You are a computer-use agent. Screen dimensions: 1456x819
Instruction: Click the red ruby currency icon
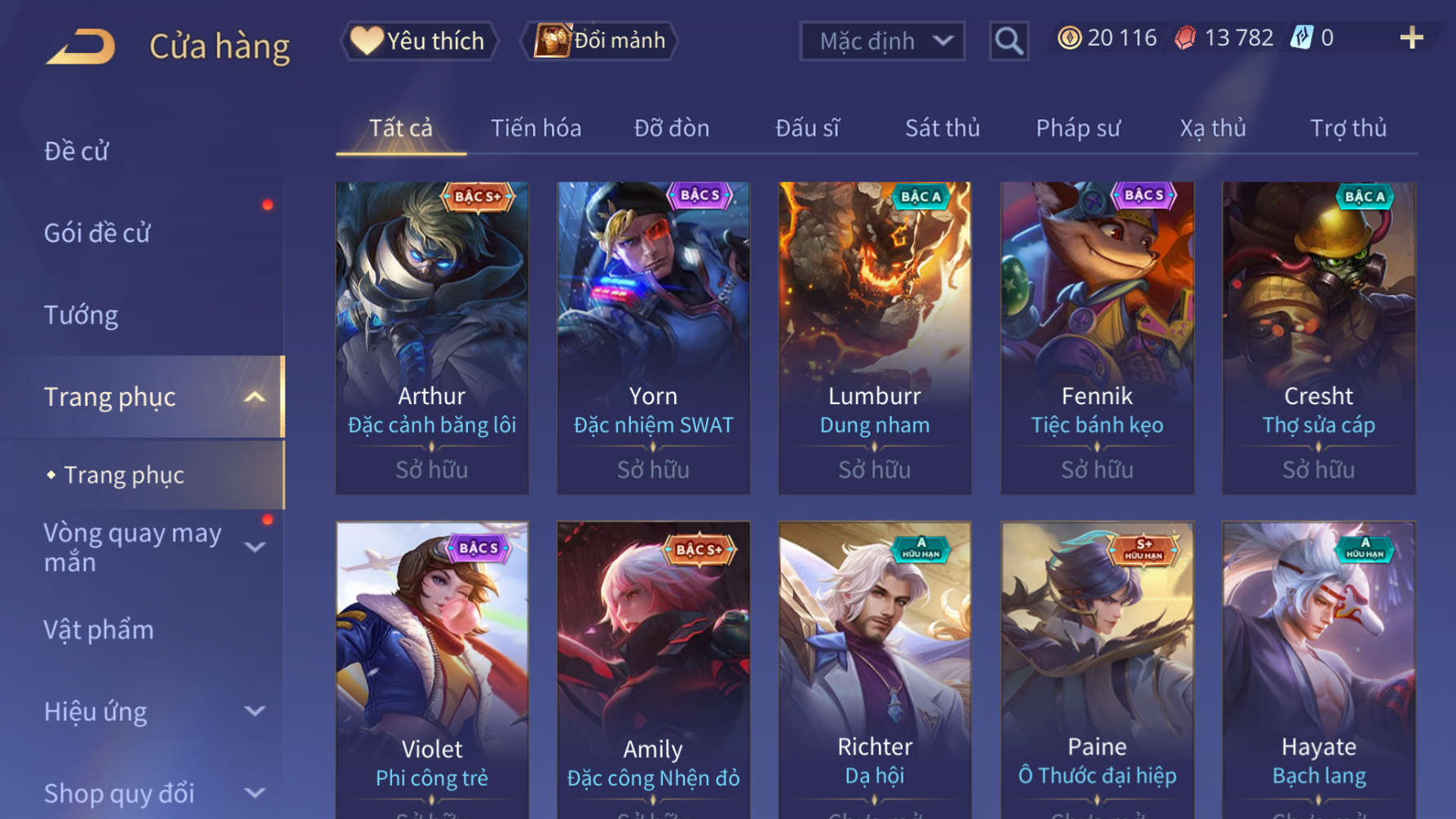[1185, 37]
